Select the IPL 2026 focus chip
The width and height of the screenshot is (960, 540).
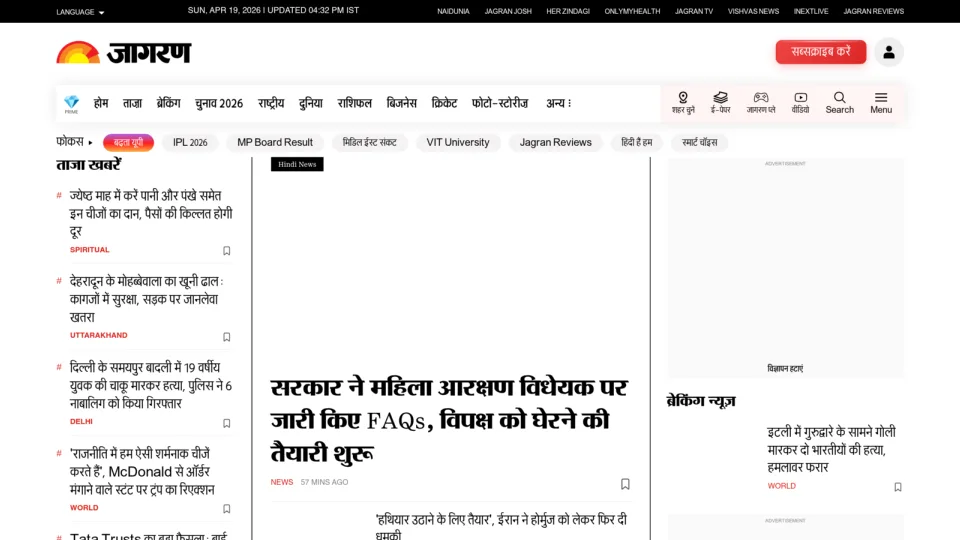pos(190,143)
